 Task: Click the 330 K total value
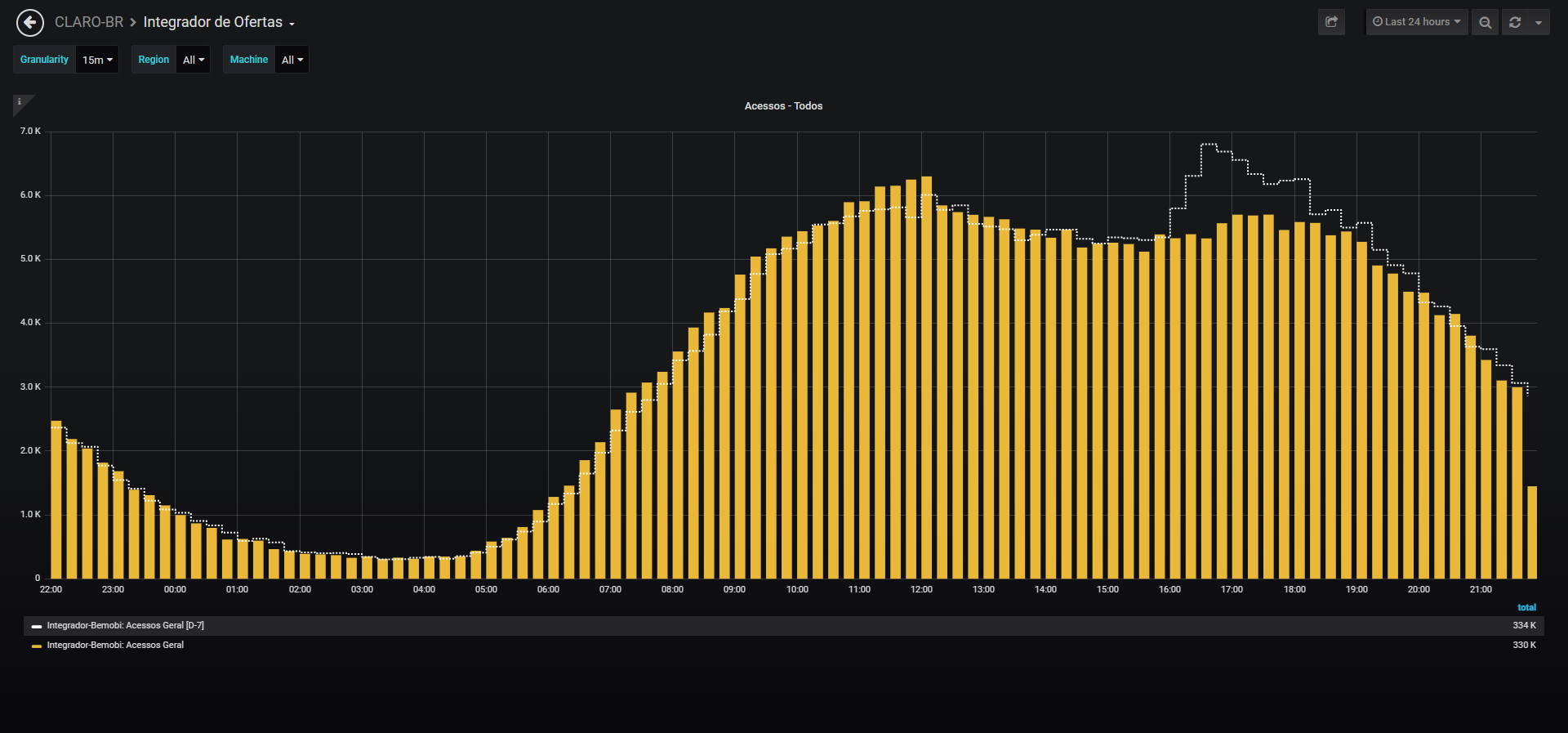(1524, 646)
